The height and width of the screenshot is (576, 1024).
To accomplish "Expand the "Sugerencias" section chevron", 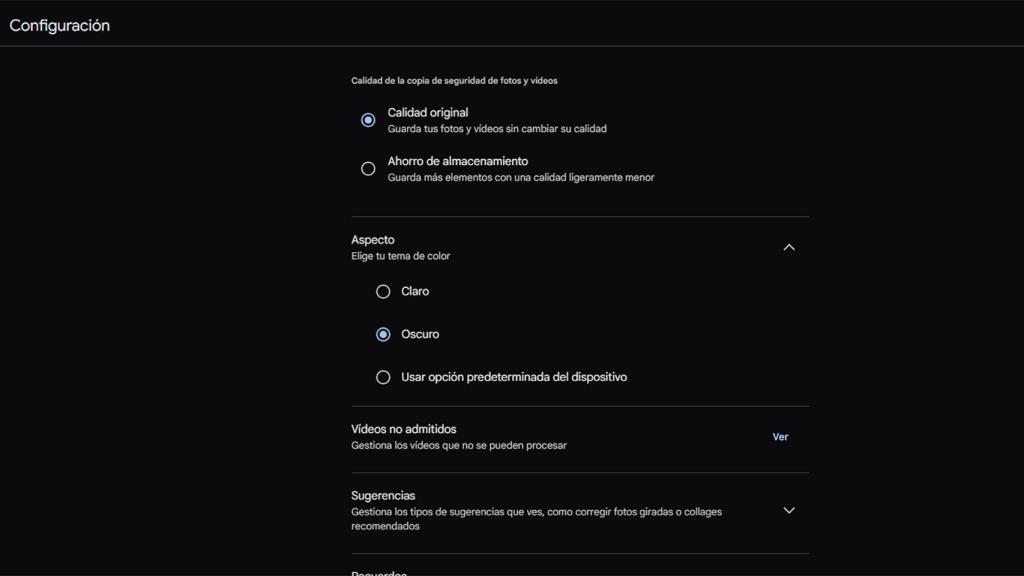I will tap(789, 510).
